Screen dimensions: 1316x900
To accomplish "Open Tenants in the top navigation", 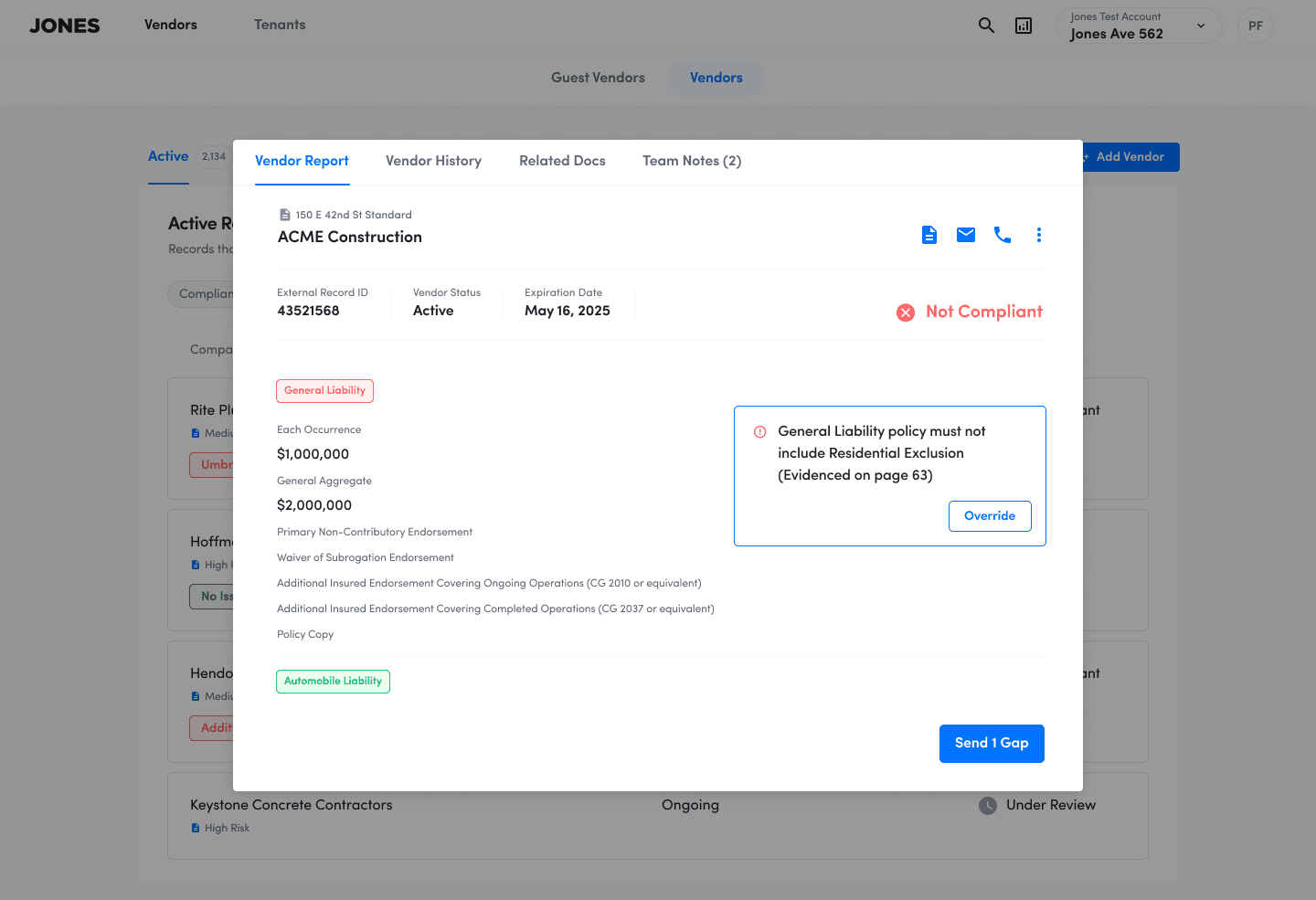I will click(280, 25).
